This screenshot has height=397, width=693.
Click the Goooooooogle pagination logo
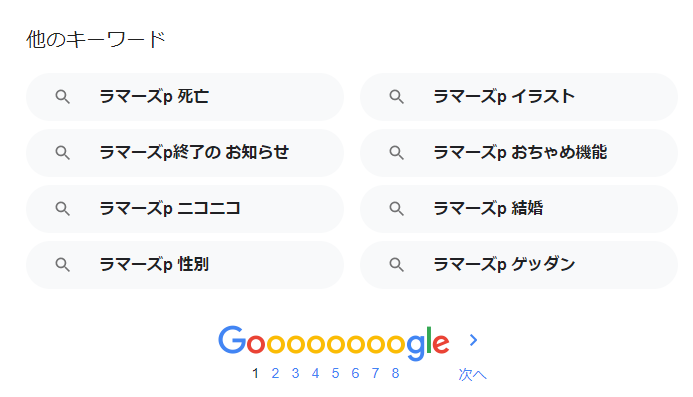[x=334, y=342]
